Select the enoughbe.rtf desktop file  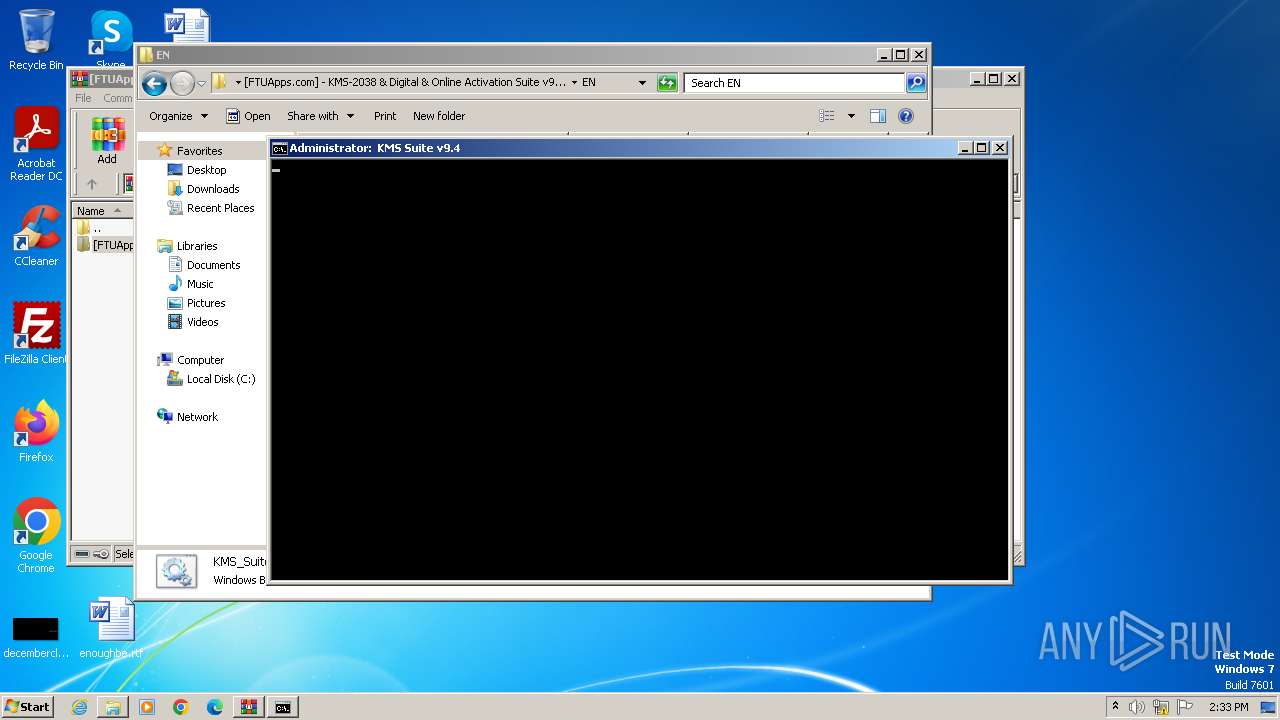click(x=111, y=629)
